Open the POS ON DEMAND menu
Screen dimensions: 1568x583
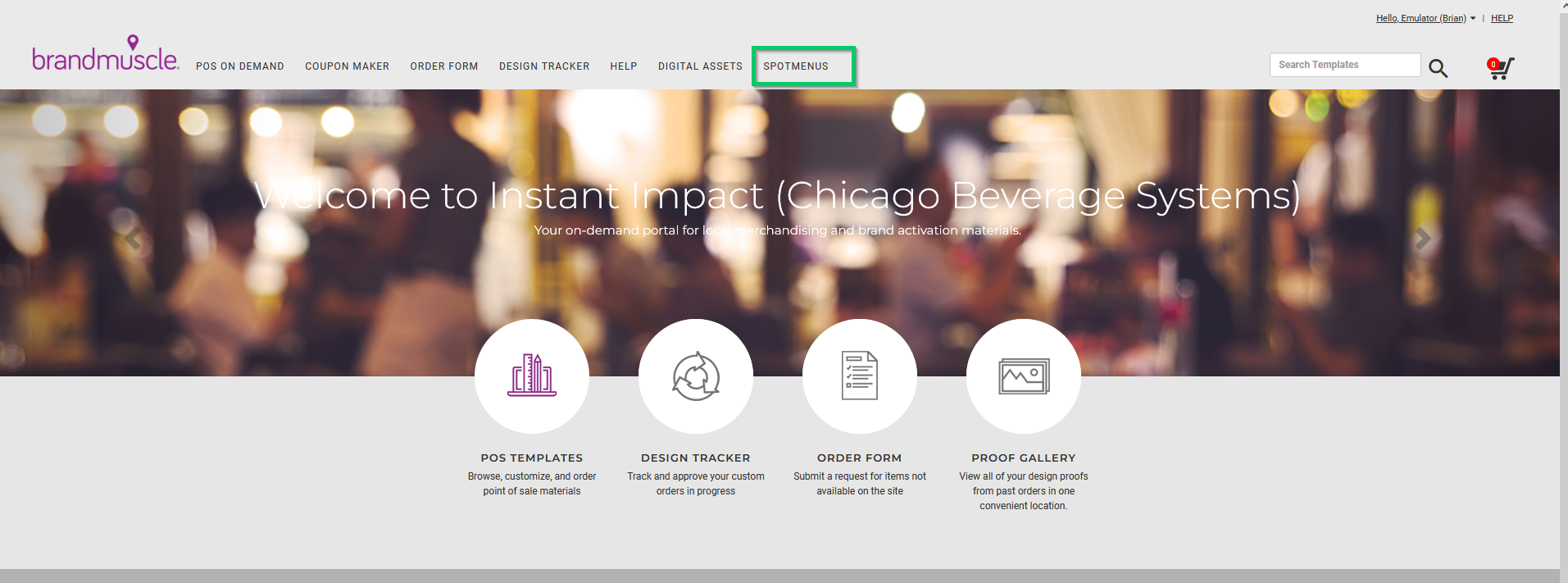pos(240,66)
